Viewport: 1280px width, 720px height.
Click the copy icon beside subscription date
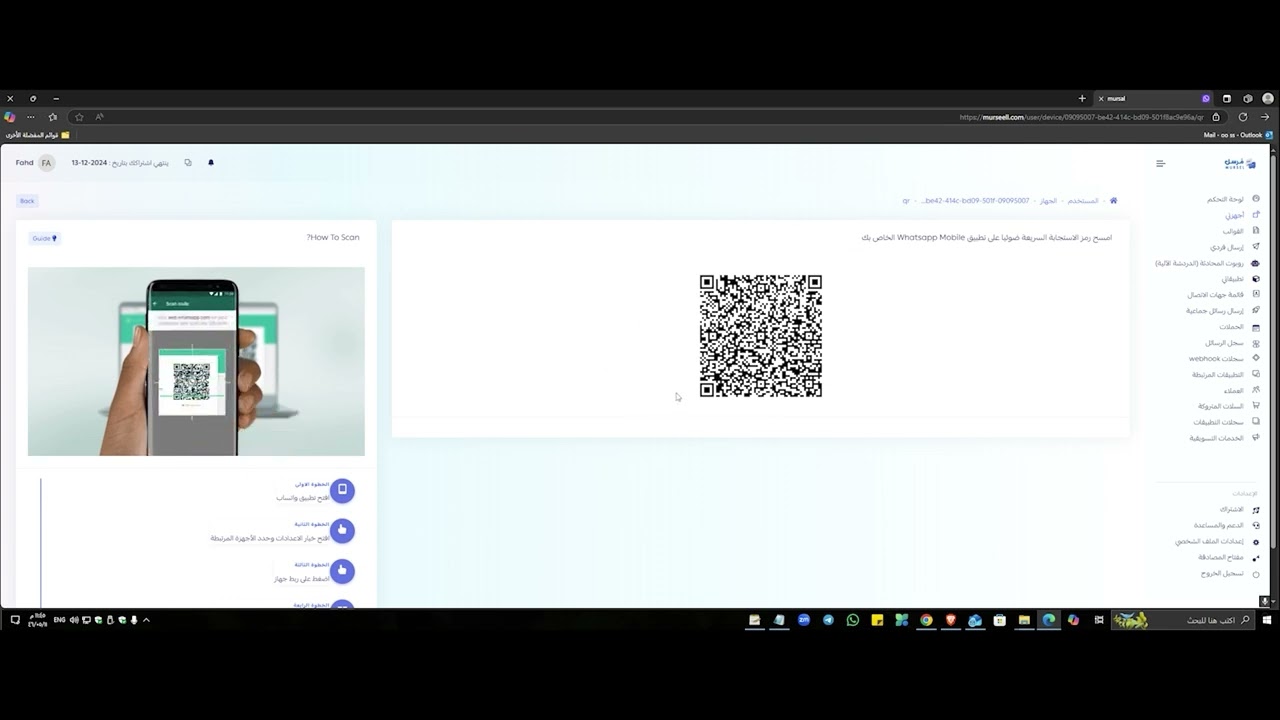[187, 162]
